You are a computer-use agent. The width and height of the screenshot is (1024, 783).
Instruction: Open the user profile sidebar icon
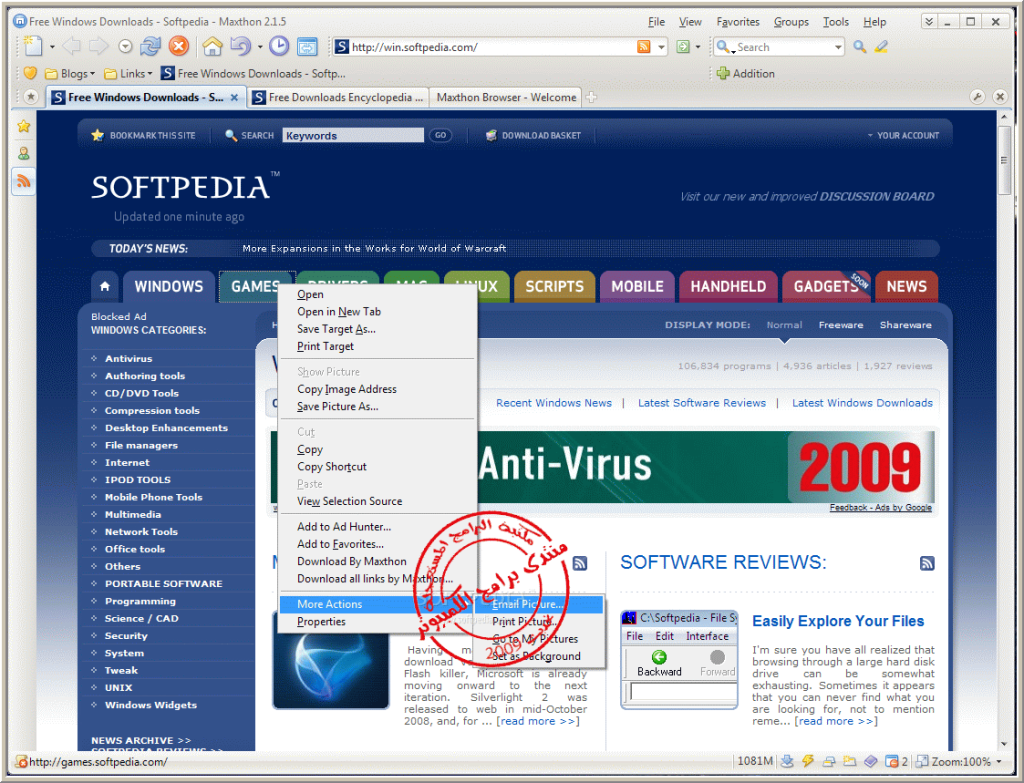point(24,153)
